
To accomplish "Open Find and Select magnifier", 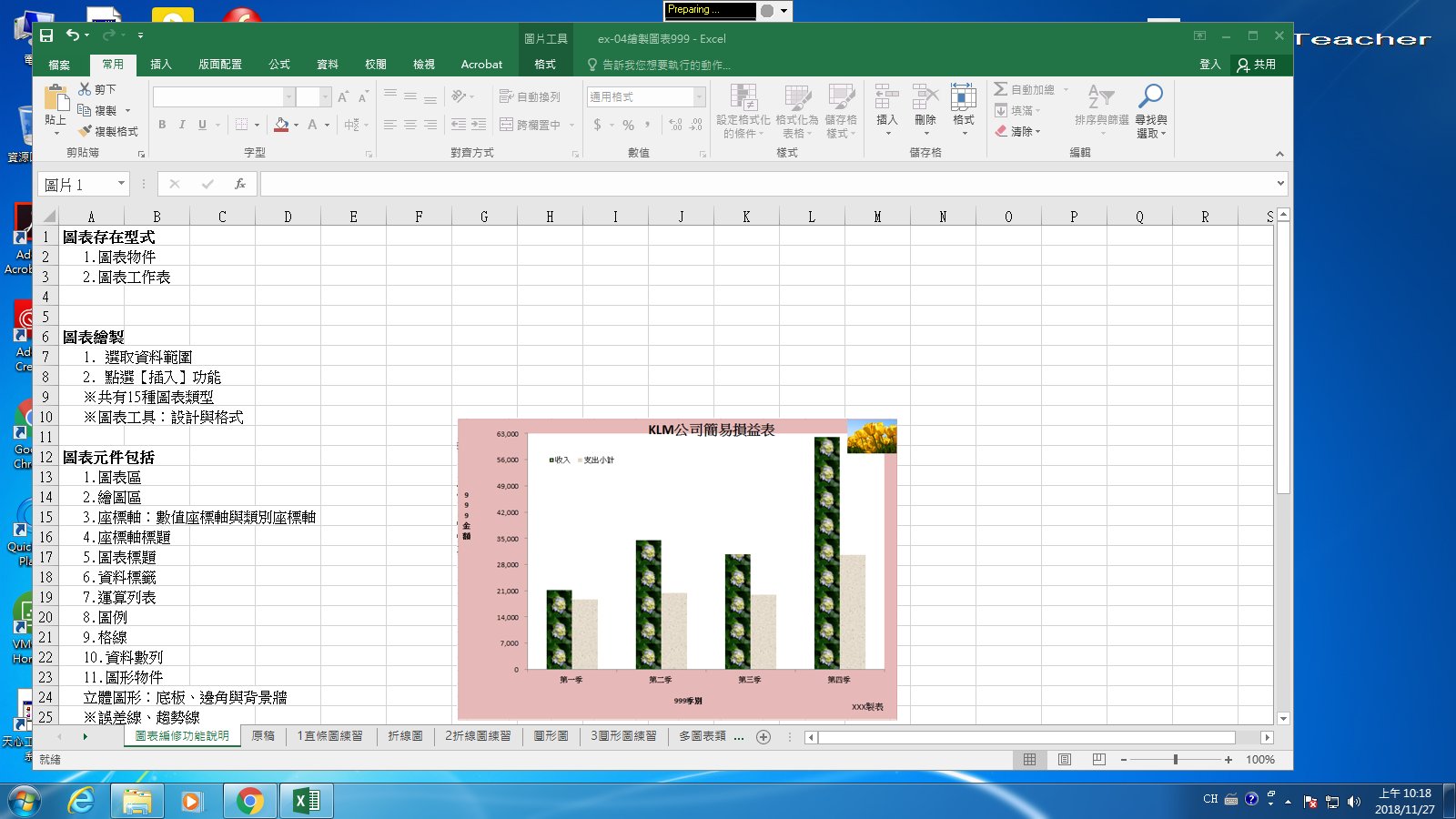I will 1150,111.
